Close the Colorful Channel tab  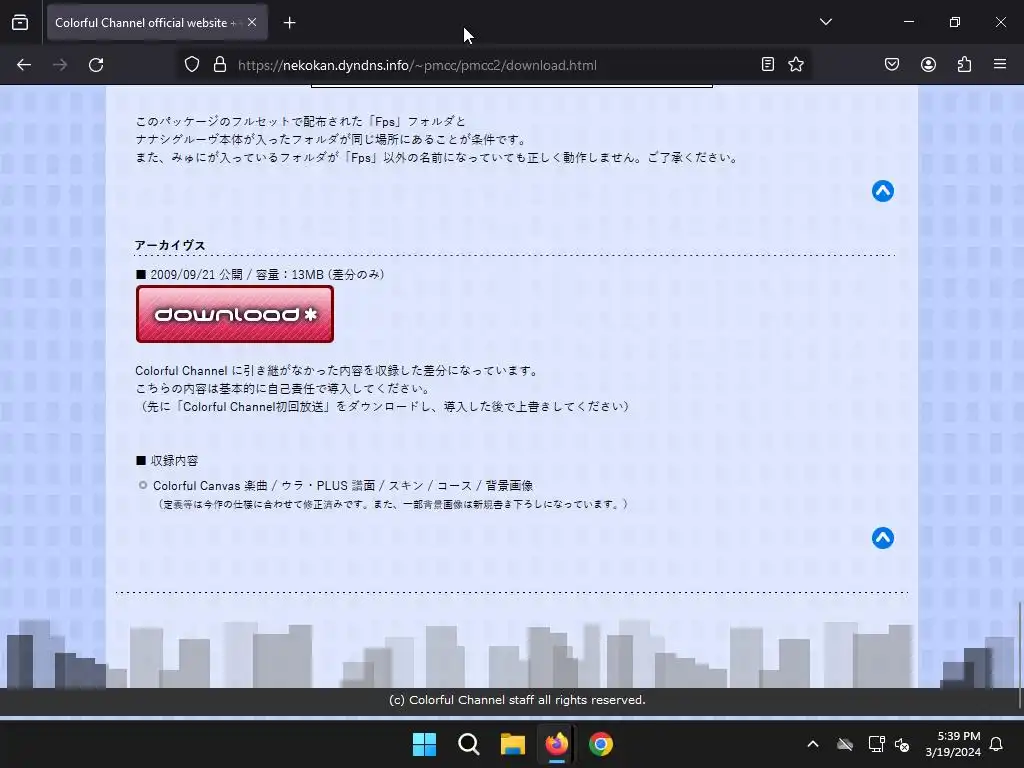click(252, 22)
